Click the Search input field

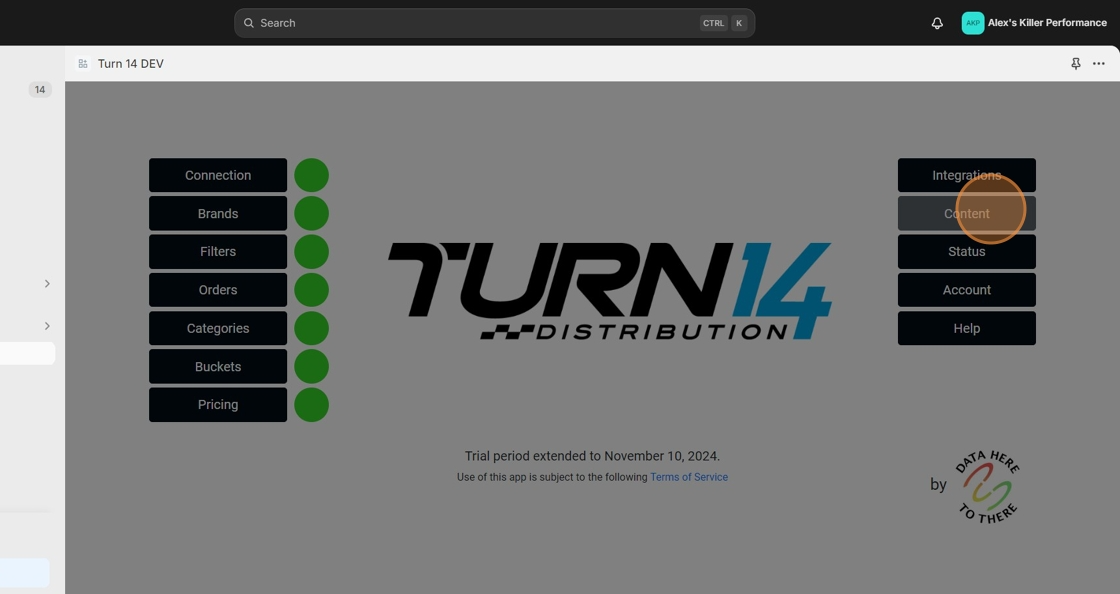click(x=494, y=23)
